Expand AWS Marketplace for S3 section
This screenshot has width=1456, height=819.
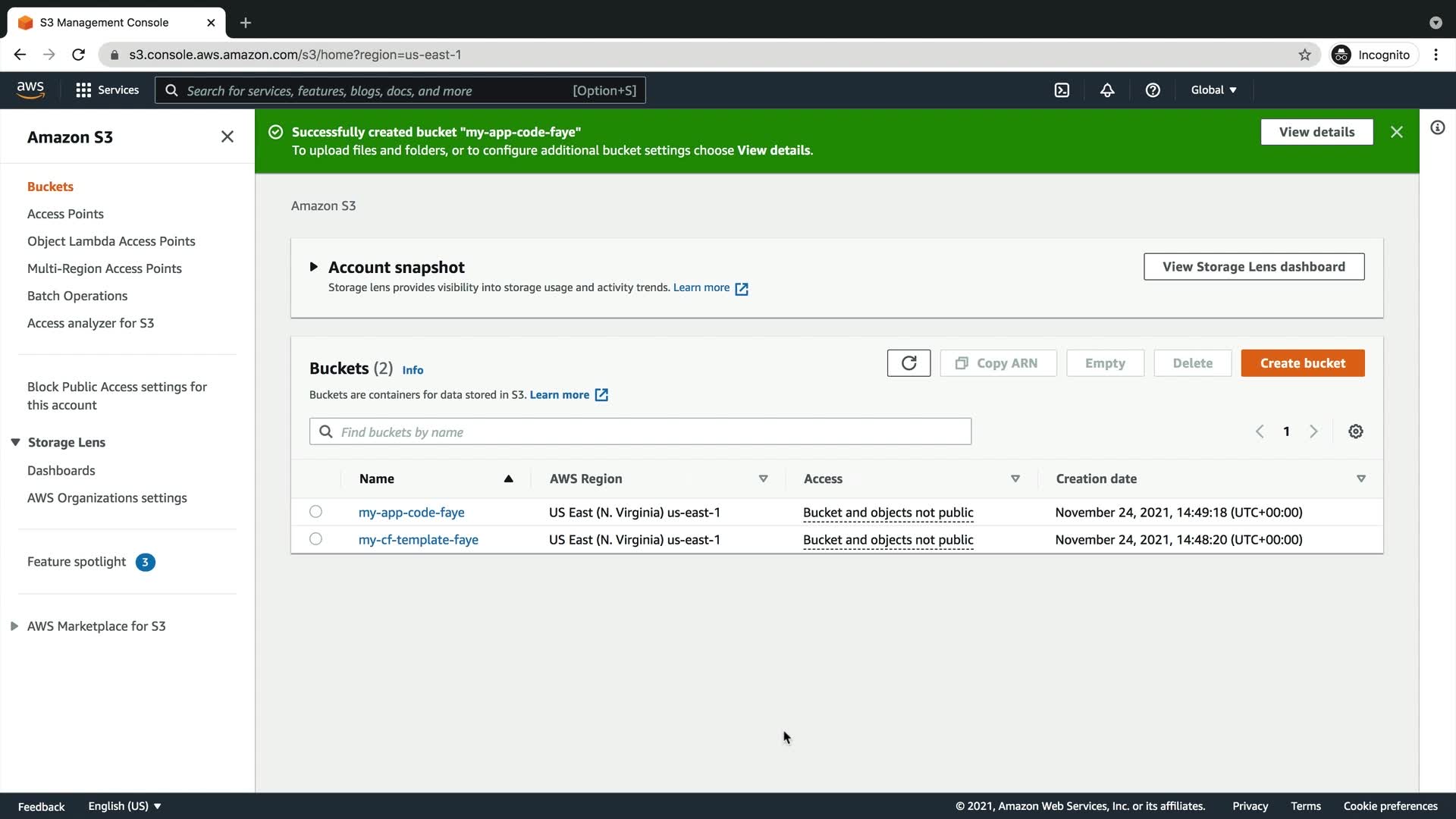(14, 626)
